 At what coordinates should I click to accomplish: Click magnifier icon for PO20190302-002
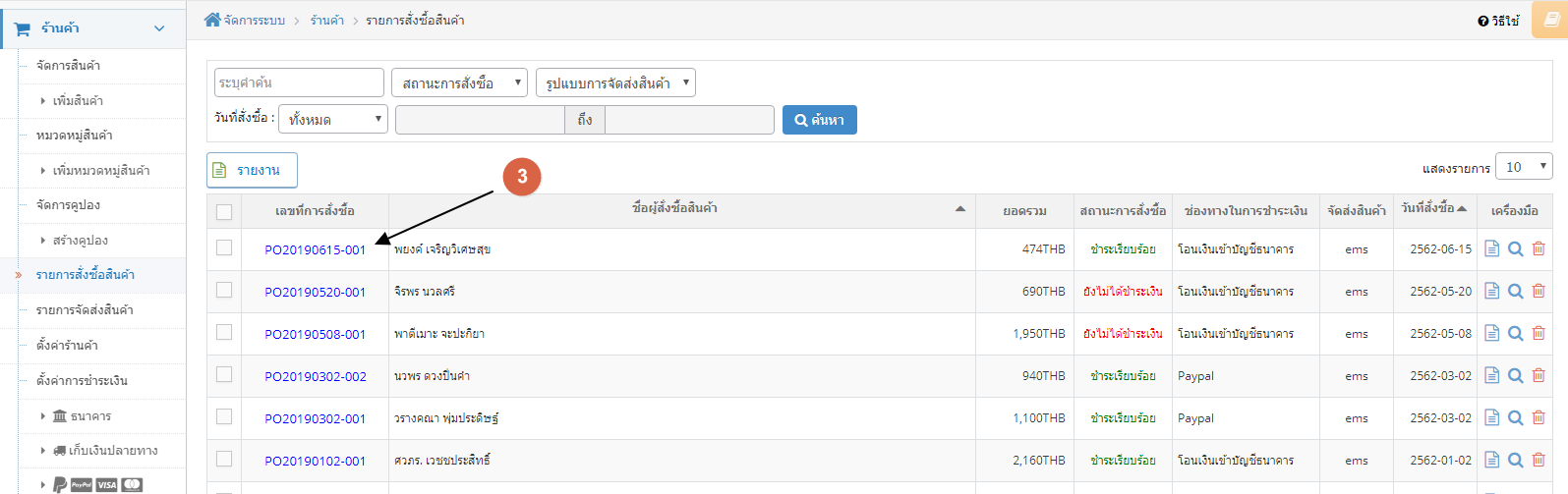click(x=1516, y=376)
